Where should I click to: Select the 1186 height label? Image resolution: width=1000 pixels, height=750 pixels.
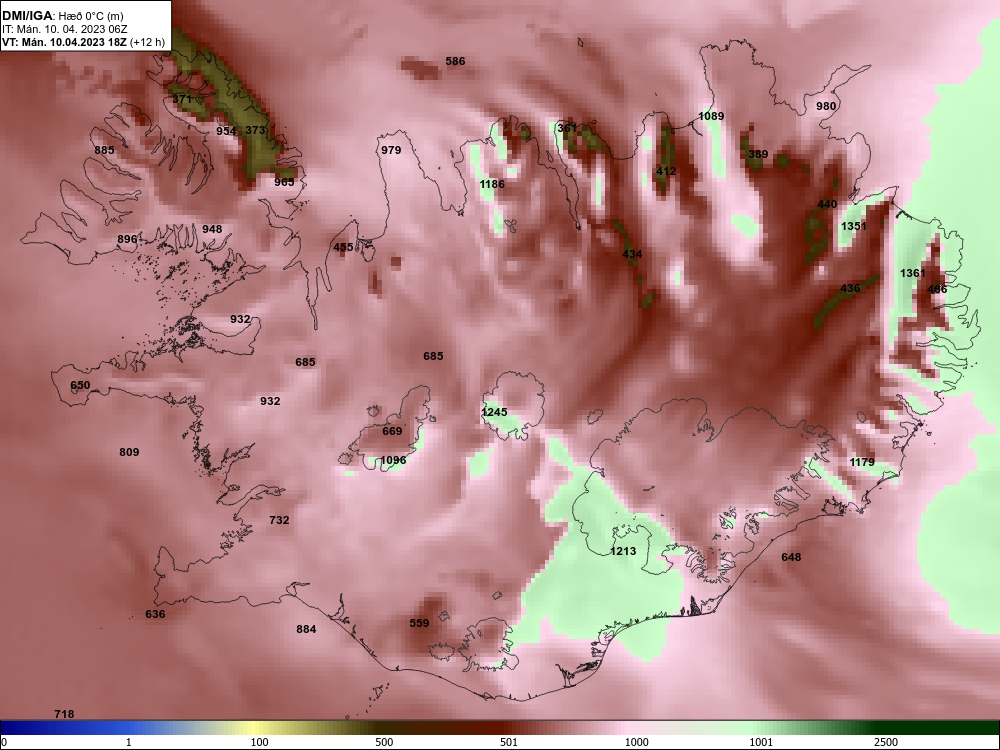point(492,184)
